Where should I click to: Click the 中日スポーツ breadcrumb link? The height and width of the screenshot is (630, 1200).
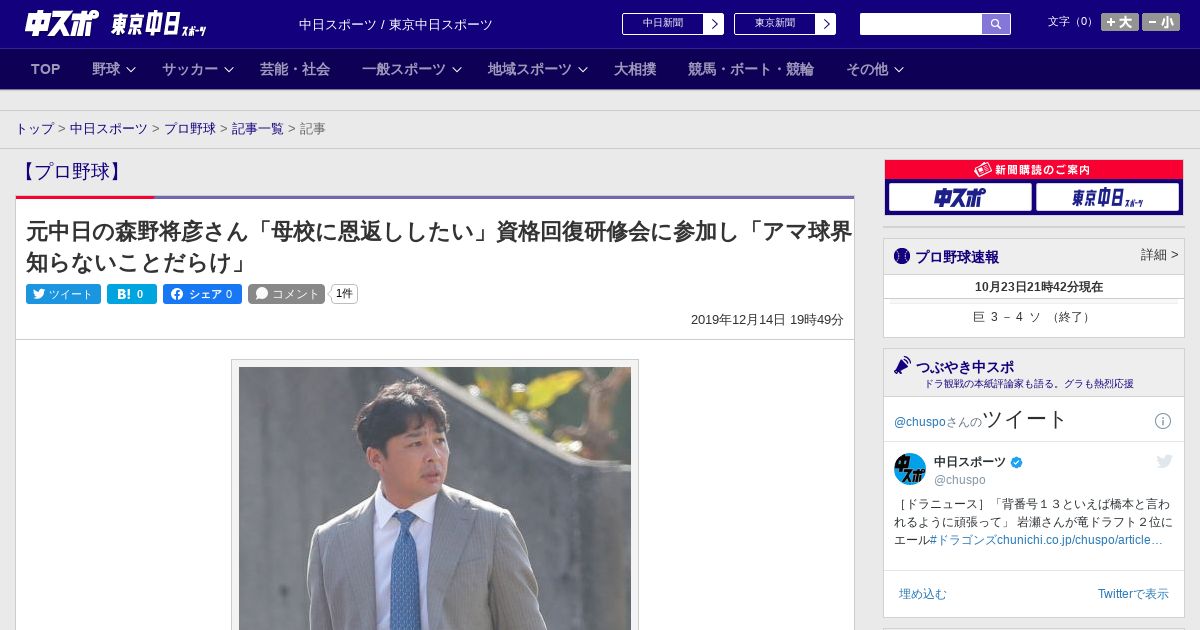point(109,129)
